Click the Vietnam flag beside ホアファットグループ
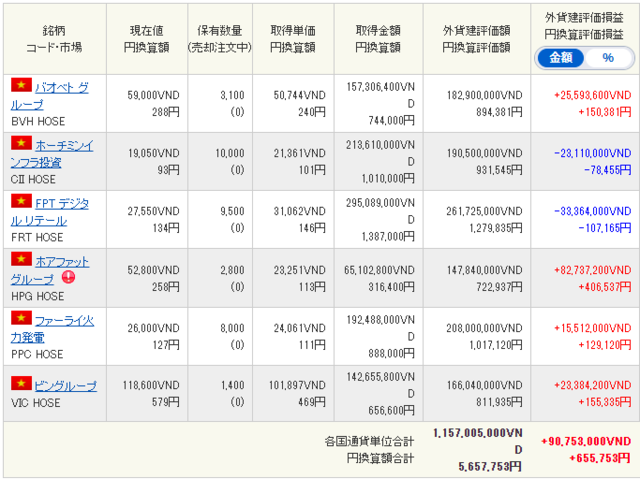The image size is (640, 479). pyautogui.click(x=21, y=261)
